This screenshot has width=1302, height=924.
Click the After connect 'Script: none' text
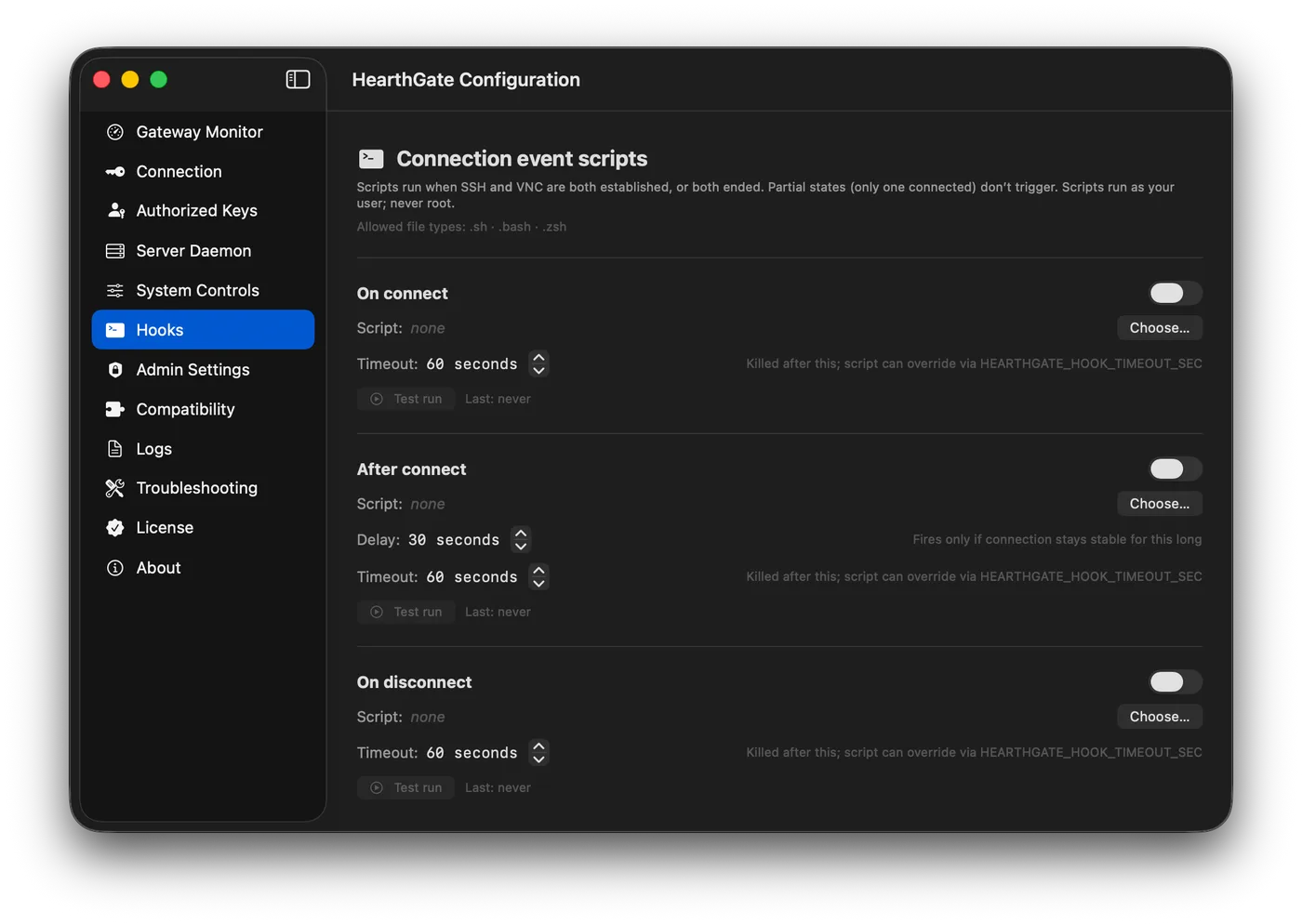pyautogui.click(x=401, y=504)
